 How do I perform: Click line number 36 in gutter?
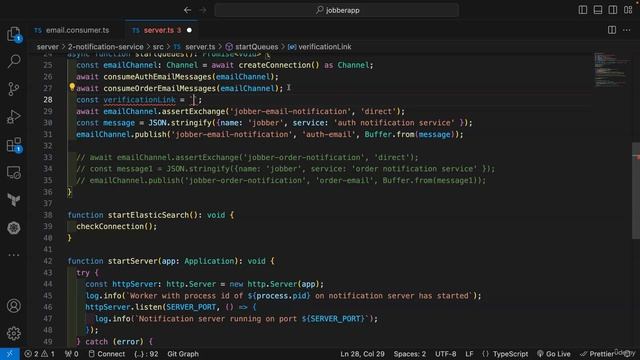48,192
